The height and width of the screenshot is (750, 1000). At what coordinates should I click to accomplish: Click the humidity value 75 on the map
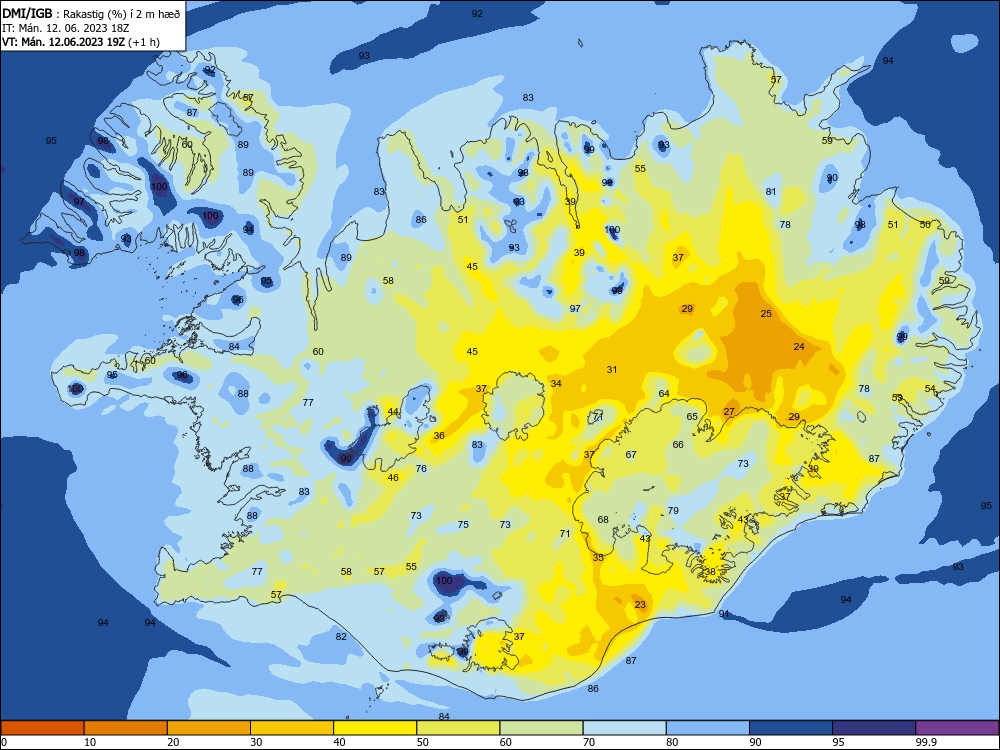[463, 524]
